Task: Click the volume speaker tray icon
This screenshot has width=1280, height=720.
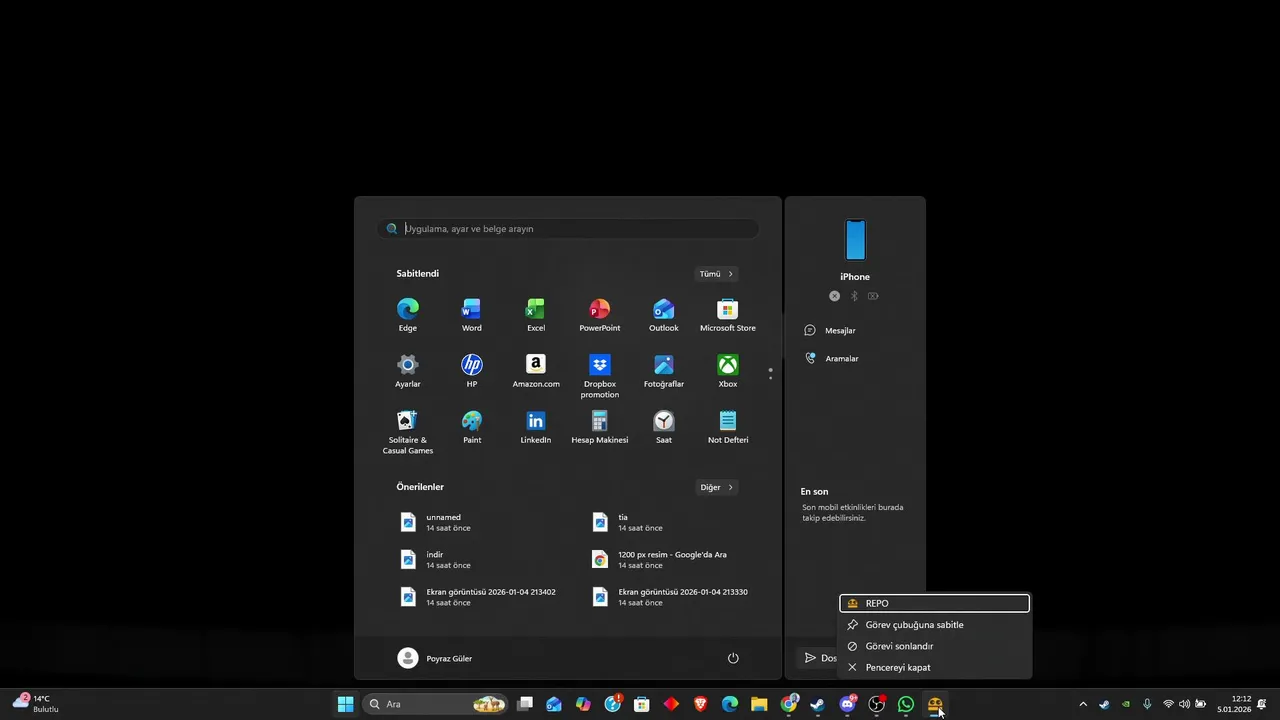Action: click(1184, 704)
